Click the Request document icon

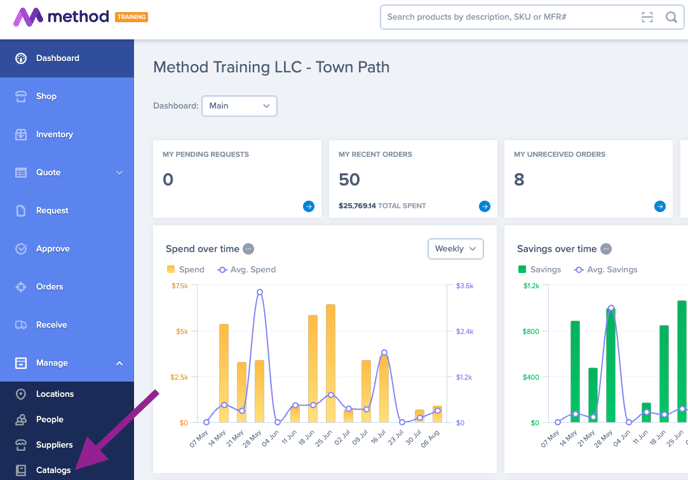21,211
